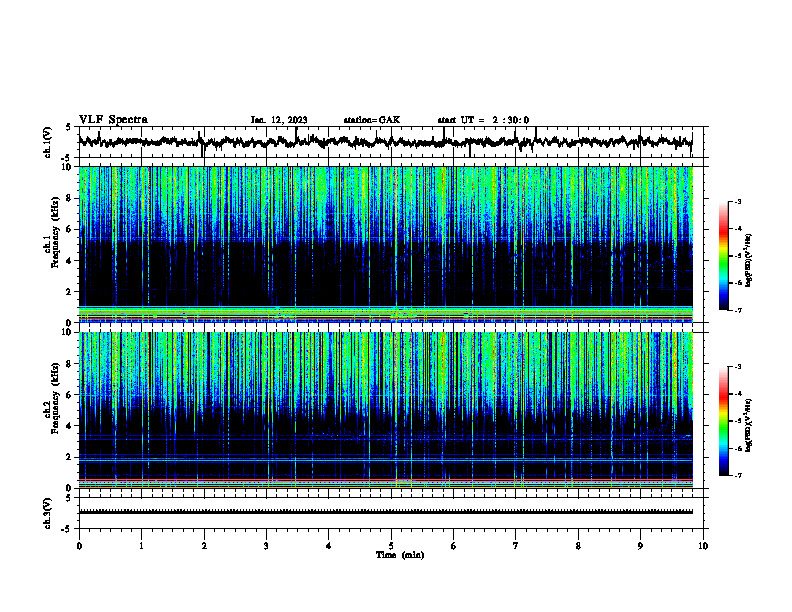This screenshot has height=612, width=792.
Task: Click the "2" kHz tick on ch.1 frequency axis
Action: 70,292
